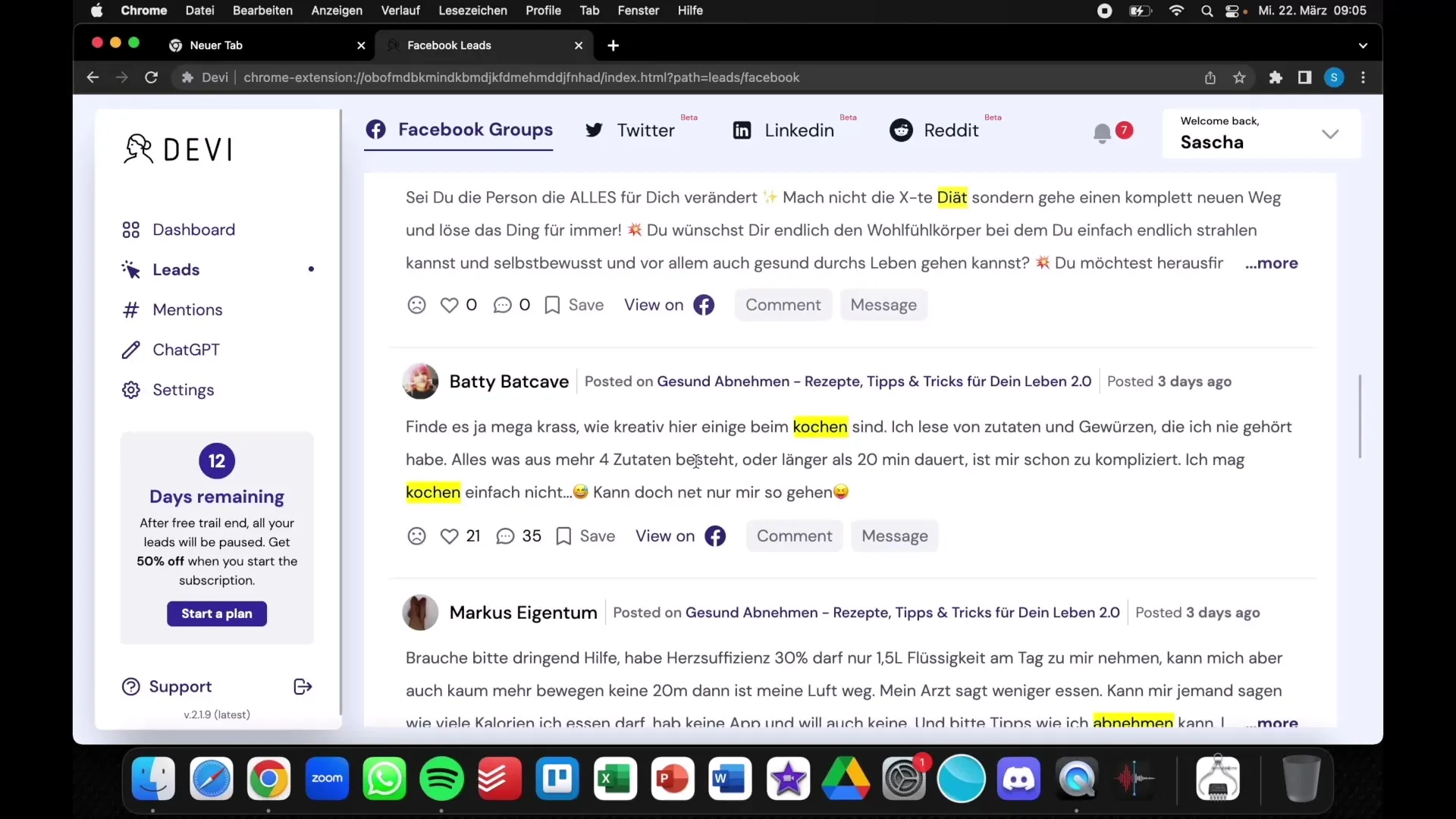Click the DEVI logo in top sidebar
The width and height of the screenshot is (1456, 819).
178,148
